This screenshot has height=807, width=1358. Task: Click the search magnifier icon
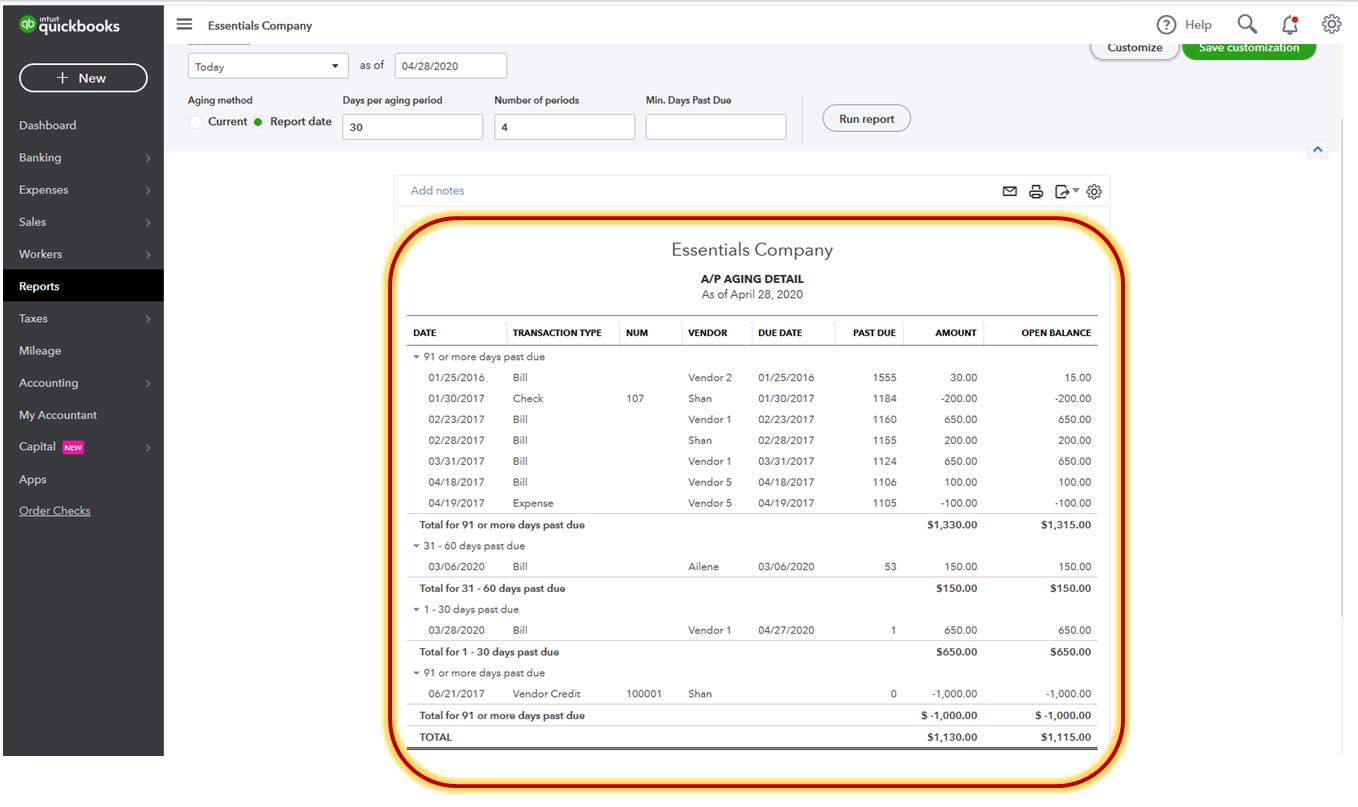pyautogui.click(x=1246, y=25)
